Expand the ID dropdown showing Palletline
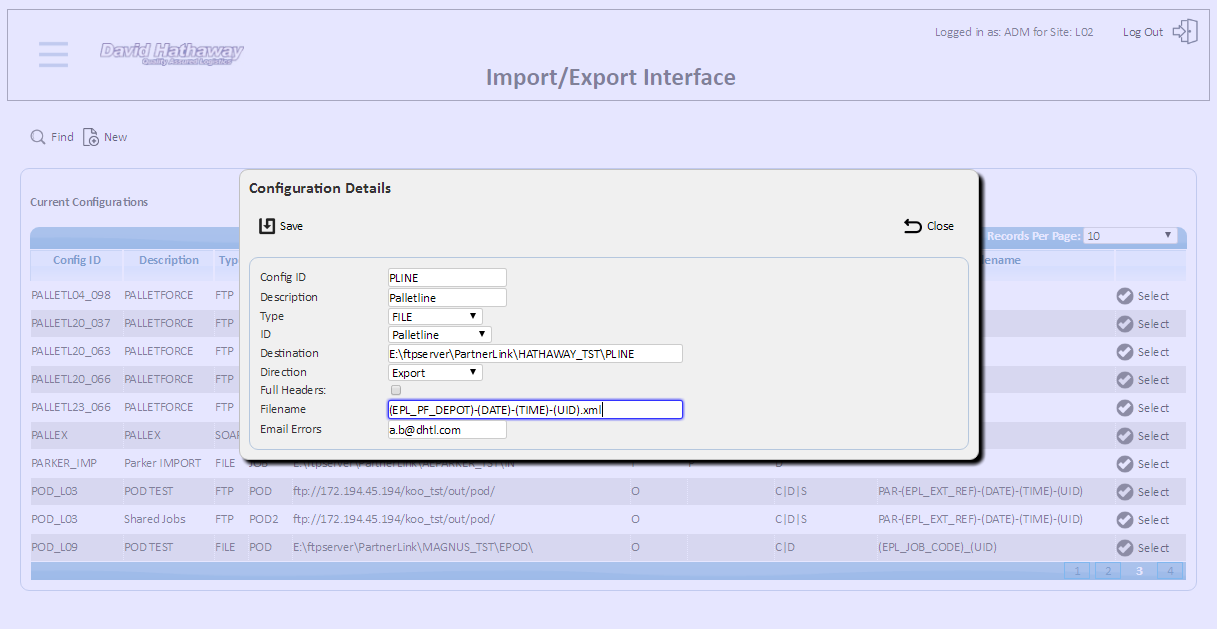The height and width of the screenshot is (629, 1217). coord(440,335)
